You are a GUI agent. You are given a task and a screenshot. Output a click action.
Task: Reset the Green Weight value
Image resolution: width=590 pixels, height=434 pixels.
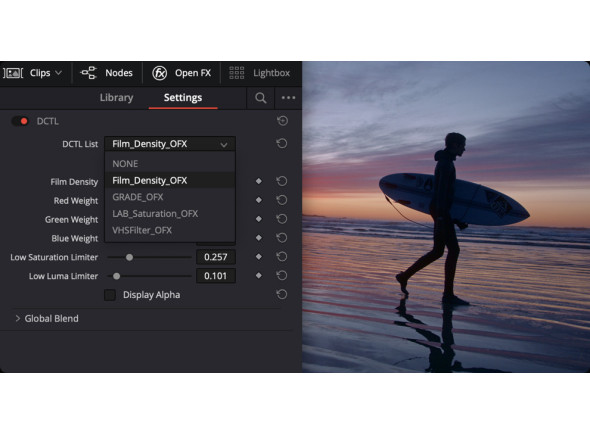(282, 219)
